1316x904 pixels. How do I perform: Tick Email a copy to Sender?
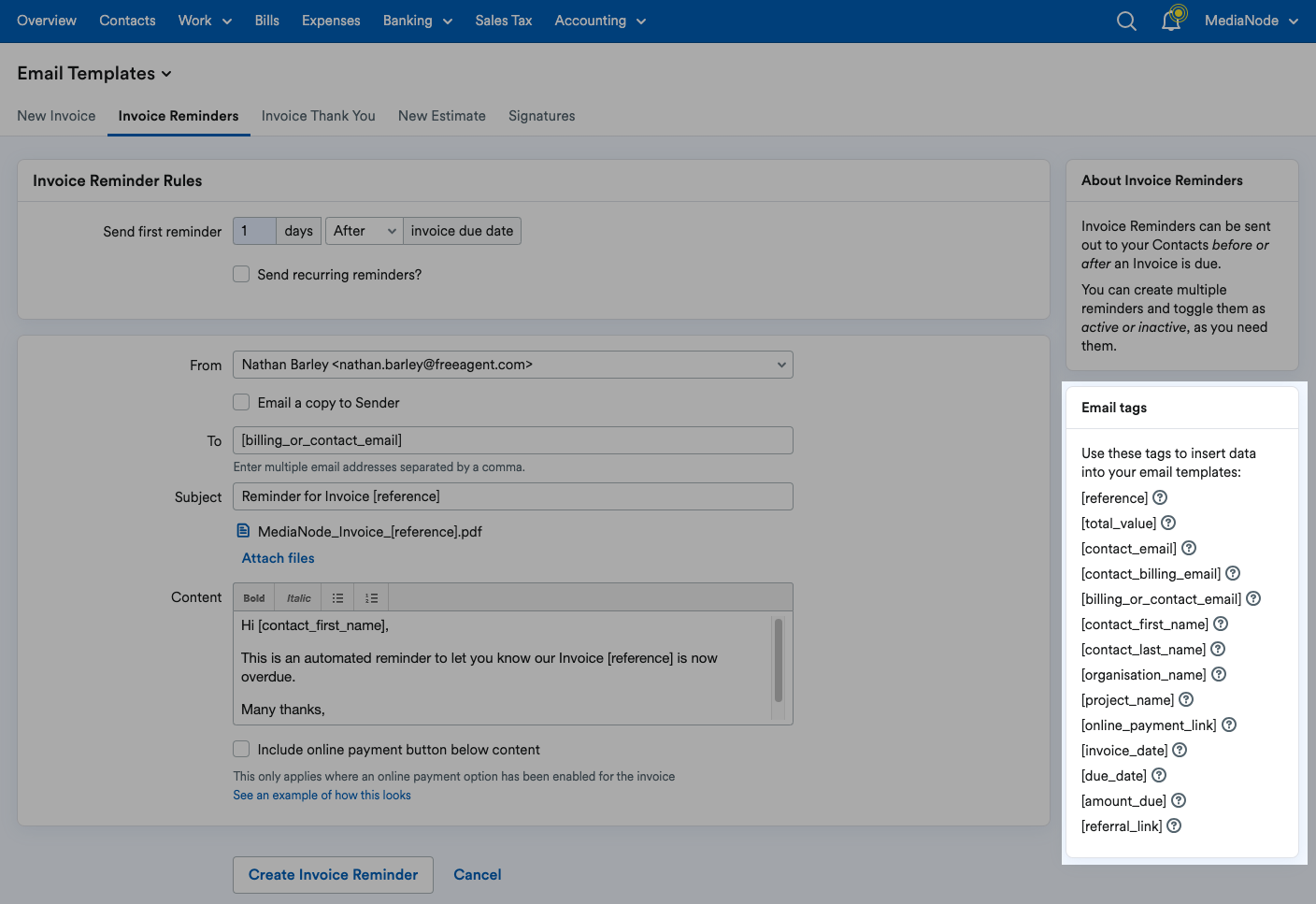pyautogui.click(x=241, y=402)
